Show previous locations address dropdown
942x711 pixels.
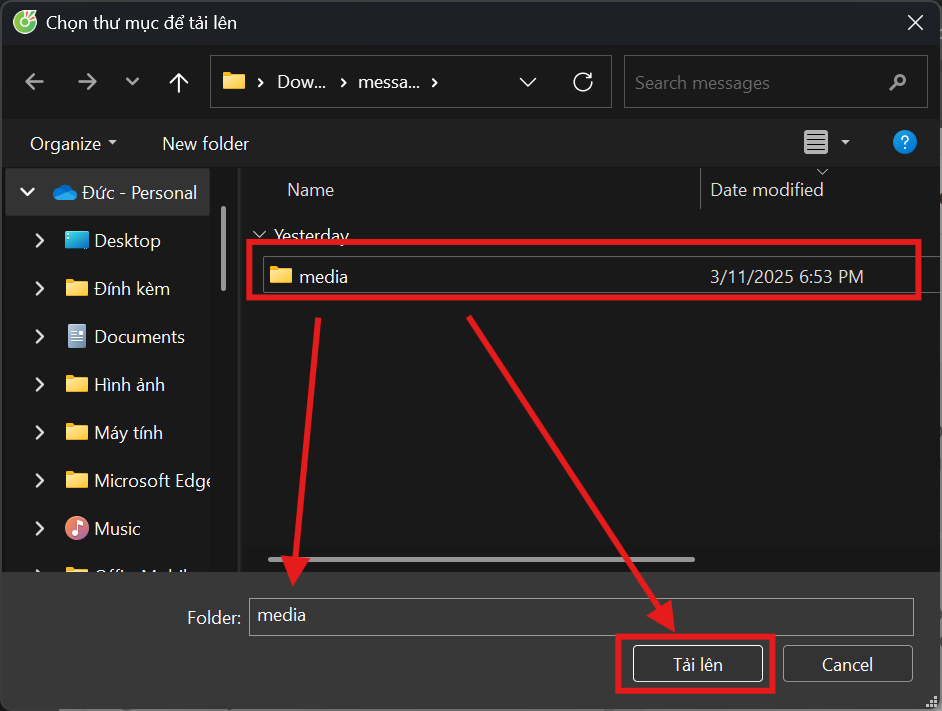tap(527, 82)
